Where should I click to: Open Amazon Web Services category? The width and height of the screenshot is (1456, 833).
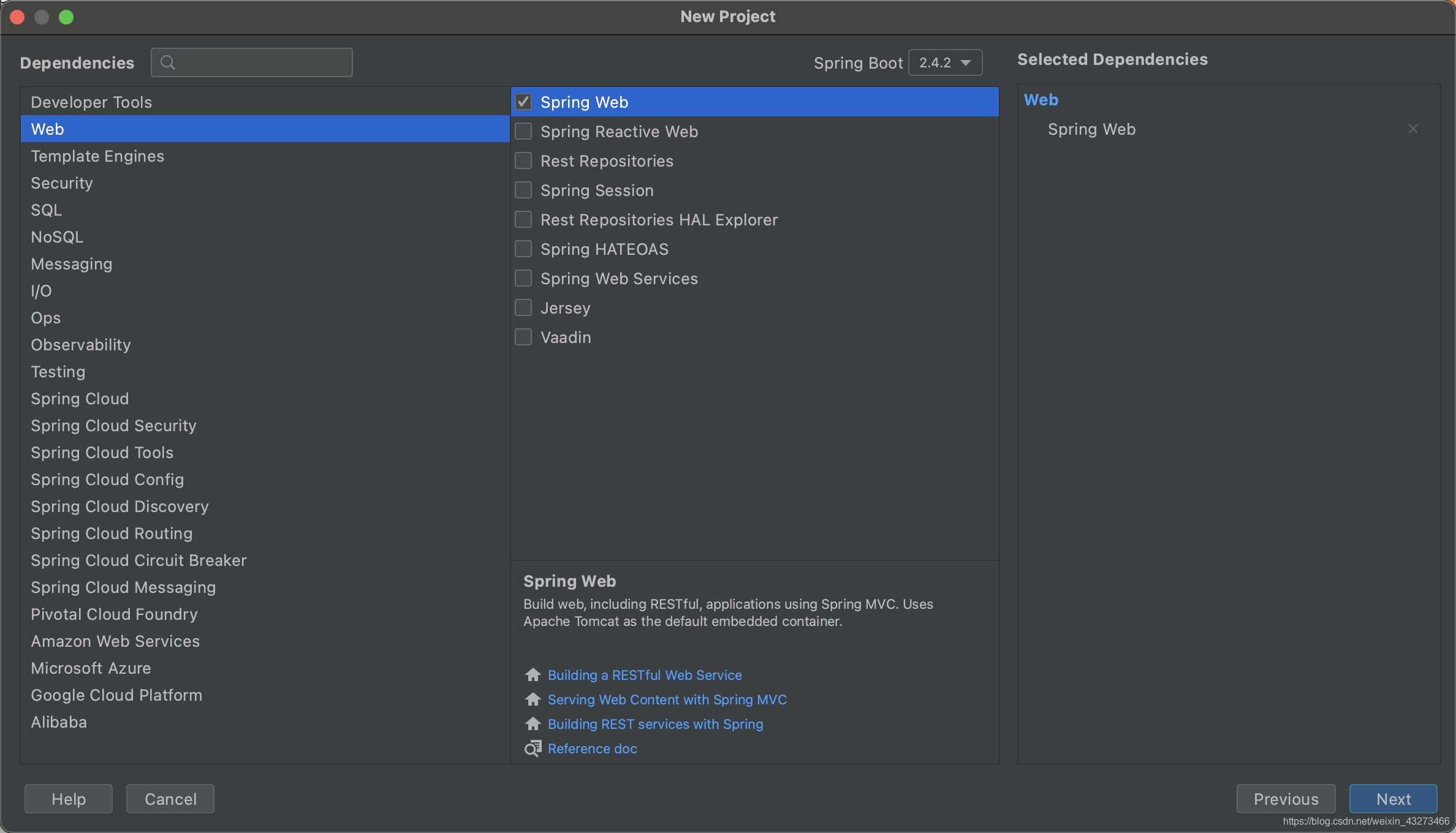(265, 641)
